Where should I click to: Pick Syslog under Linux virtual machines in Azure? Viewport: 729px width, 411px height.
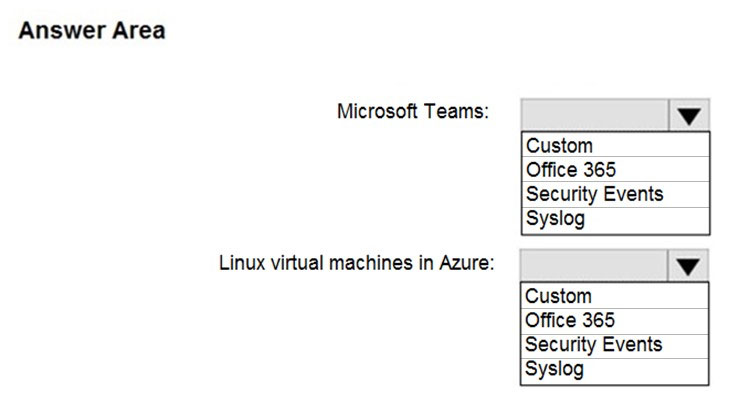[615, 371]
